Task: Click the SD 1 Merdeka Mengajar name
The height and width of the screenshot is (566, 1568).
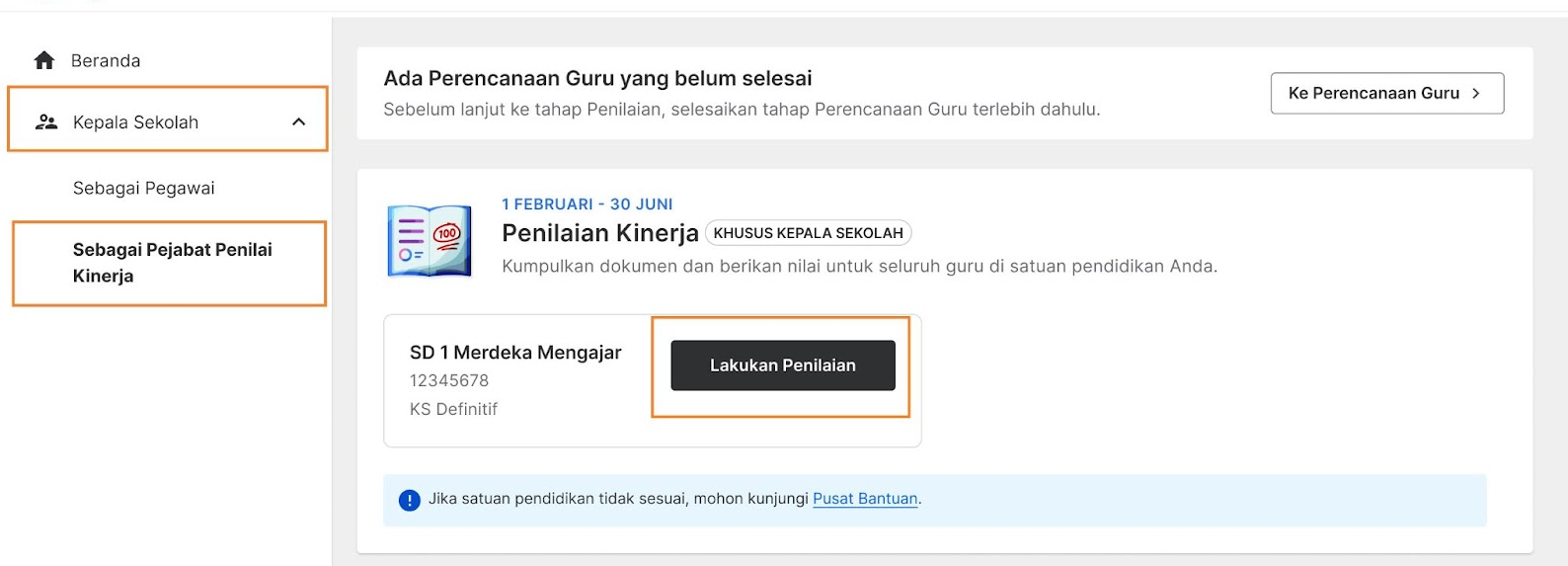Action: [x=515, y=353]
